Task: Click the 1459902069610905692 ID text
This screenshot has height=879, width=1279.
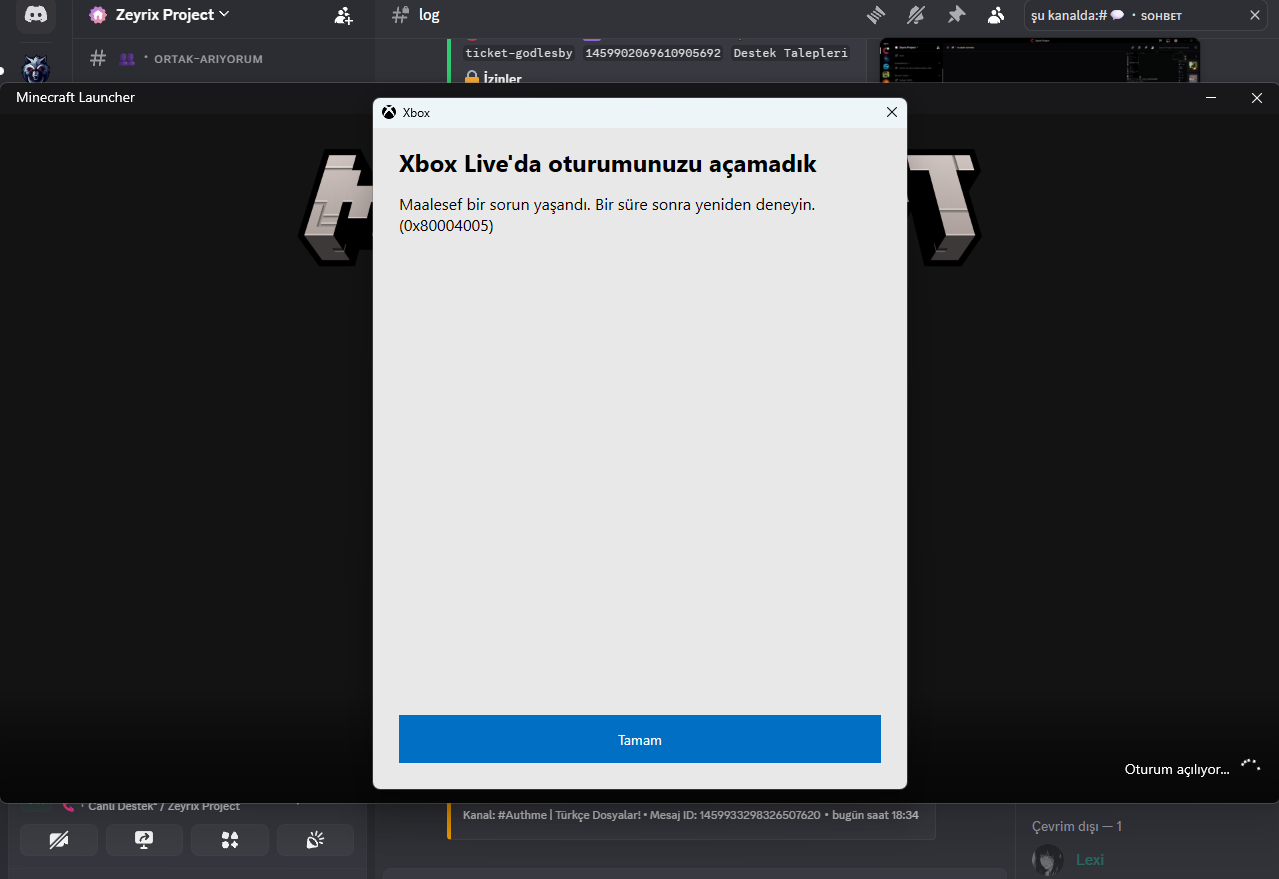Action: coord(653,53)
